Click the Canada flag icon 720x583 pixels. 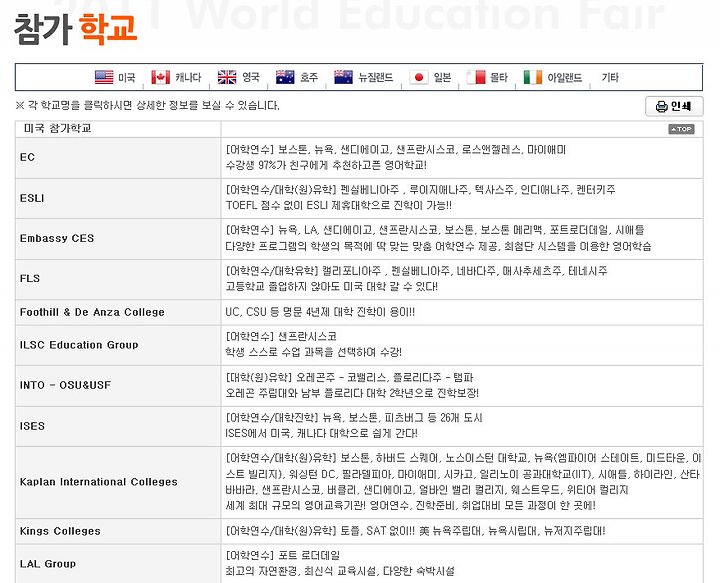(160, 77)
